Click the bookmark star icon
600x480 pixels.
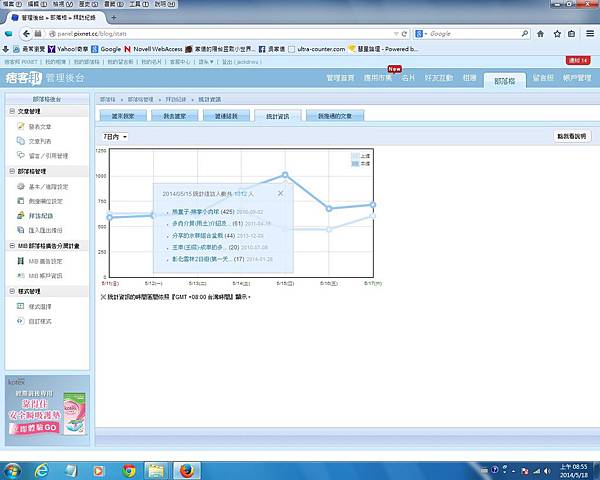coord(557,34)
